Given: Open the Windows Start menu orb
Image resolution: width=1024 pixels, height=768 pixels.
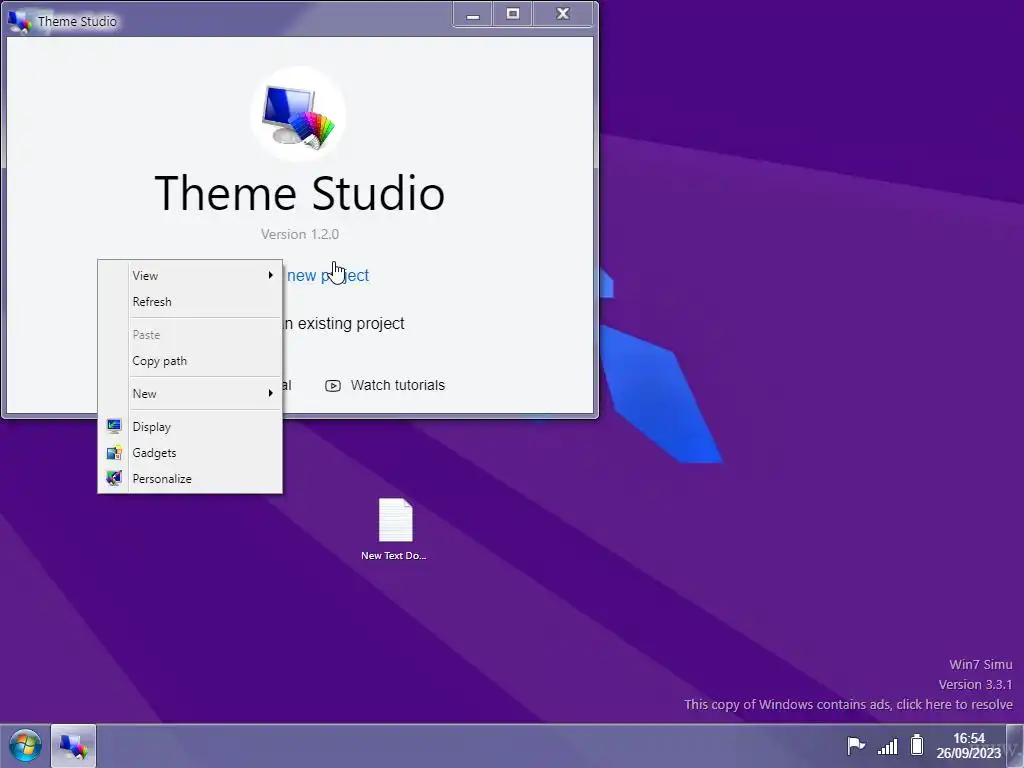Looking at the screenshot, I should tap(25, 746).
